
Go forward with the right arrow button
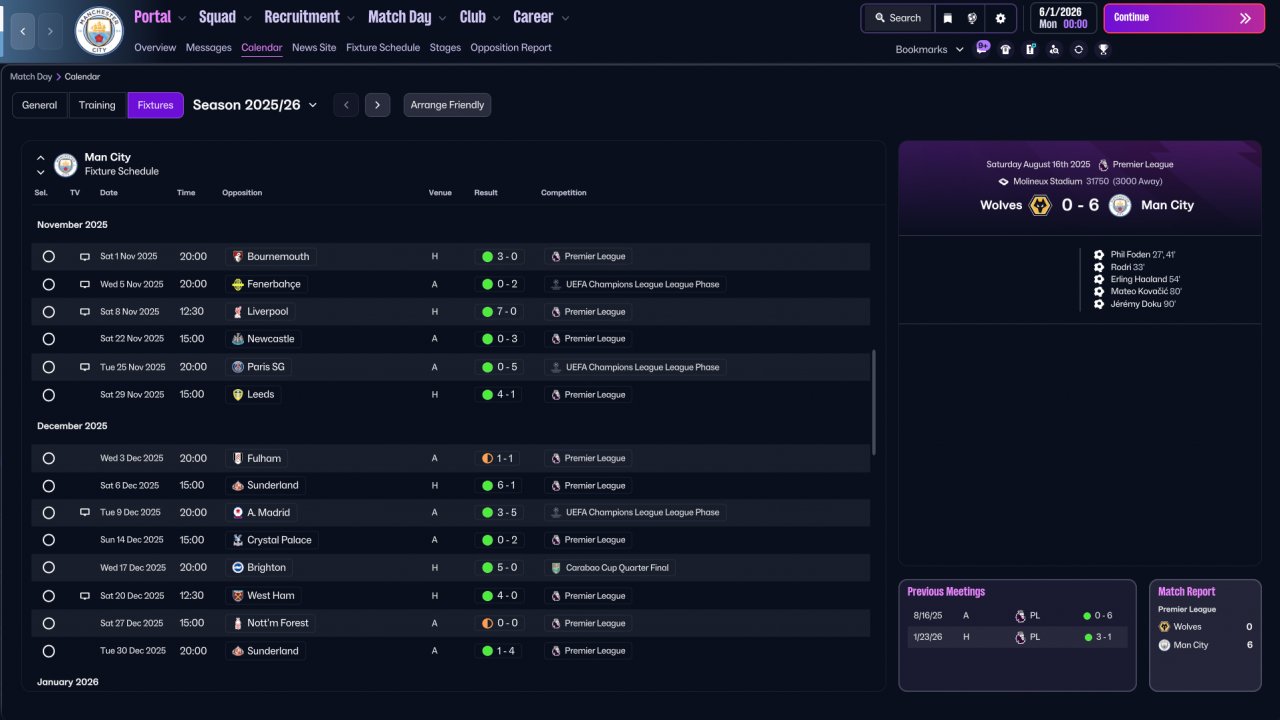pyautogui.click(x=50, y=31)
